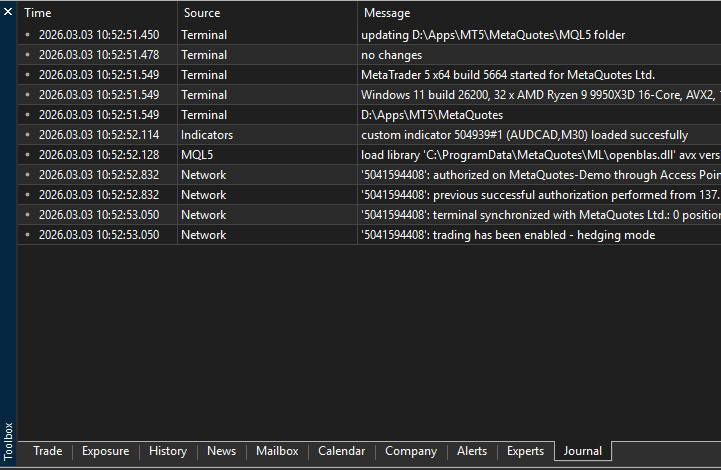Click the vertical Toolbox label
The width and height of the screenshot is (721, 470).
coord(8,440)
